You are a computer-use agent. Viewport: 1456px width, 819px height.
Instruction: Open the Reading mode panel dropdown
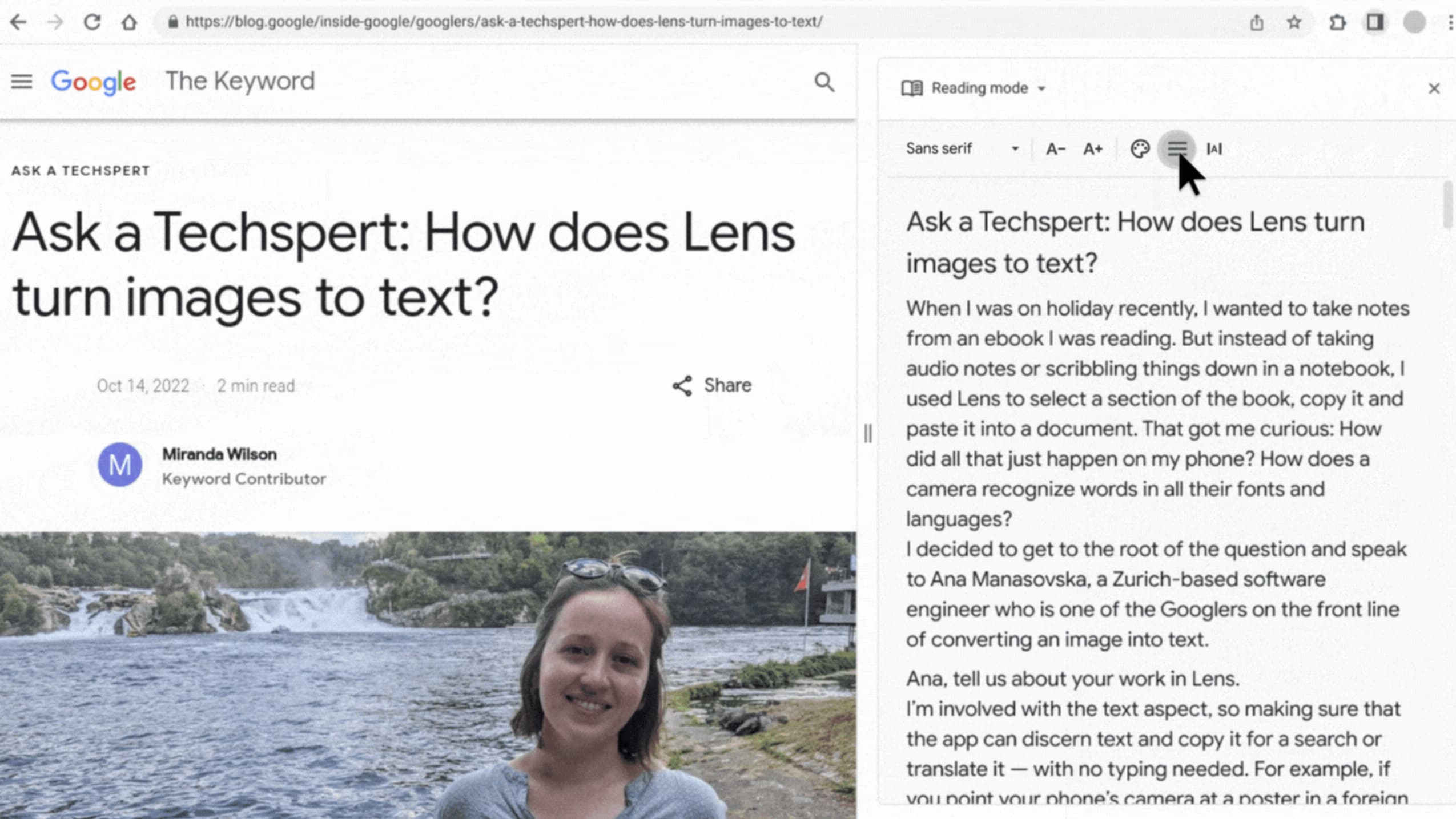point(988,88)
